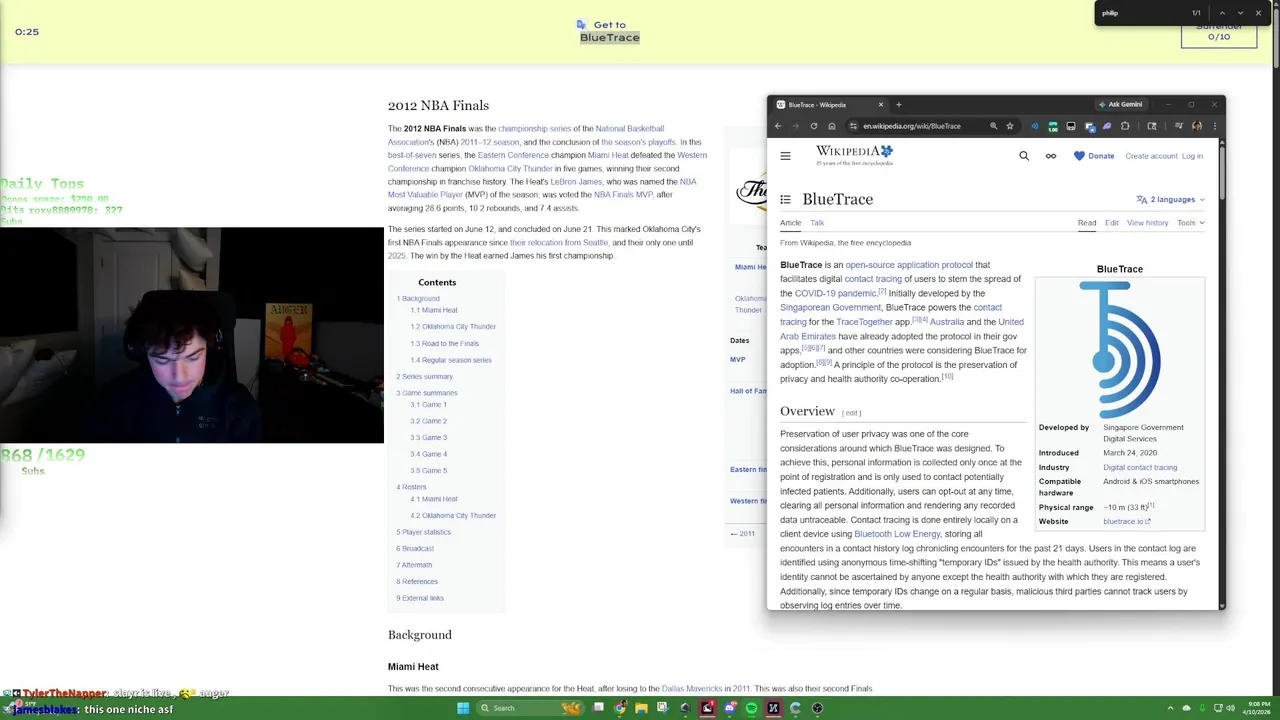Open Bluetooth Low Energy link
The width and height of the screenshot is (1280, 720).
[897, 534]
